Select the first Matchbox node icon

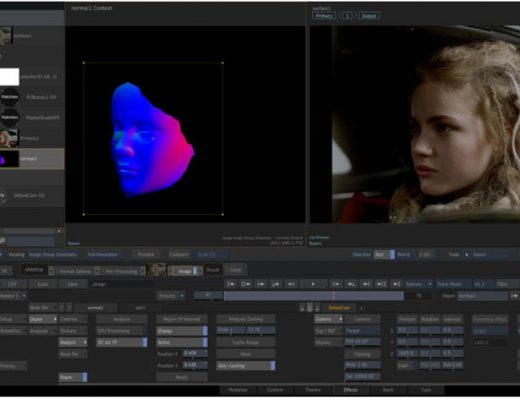coord(10,97)
